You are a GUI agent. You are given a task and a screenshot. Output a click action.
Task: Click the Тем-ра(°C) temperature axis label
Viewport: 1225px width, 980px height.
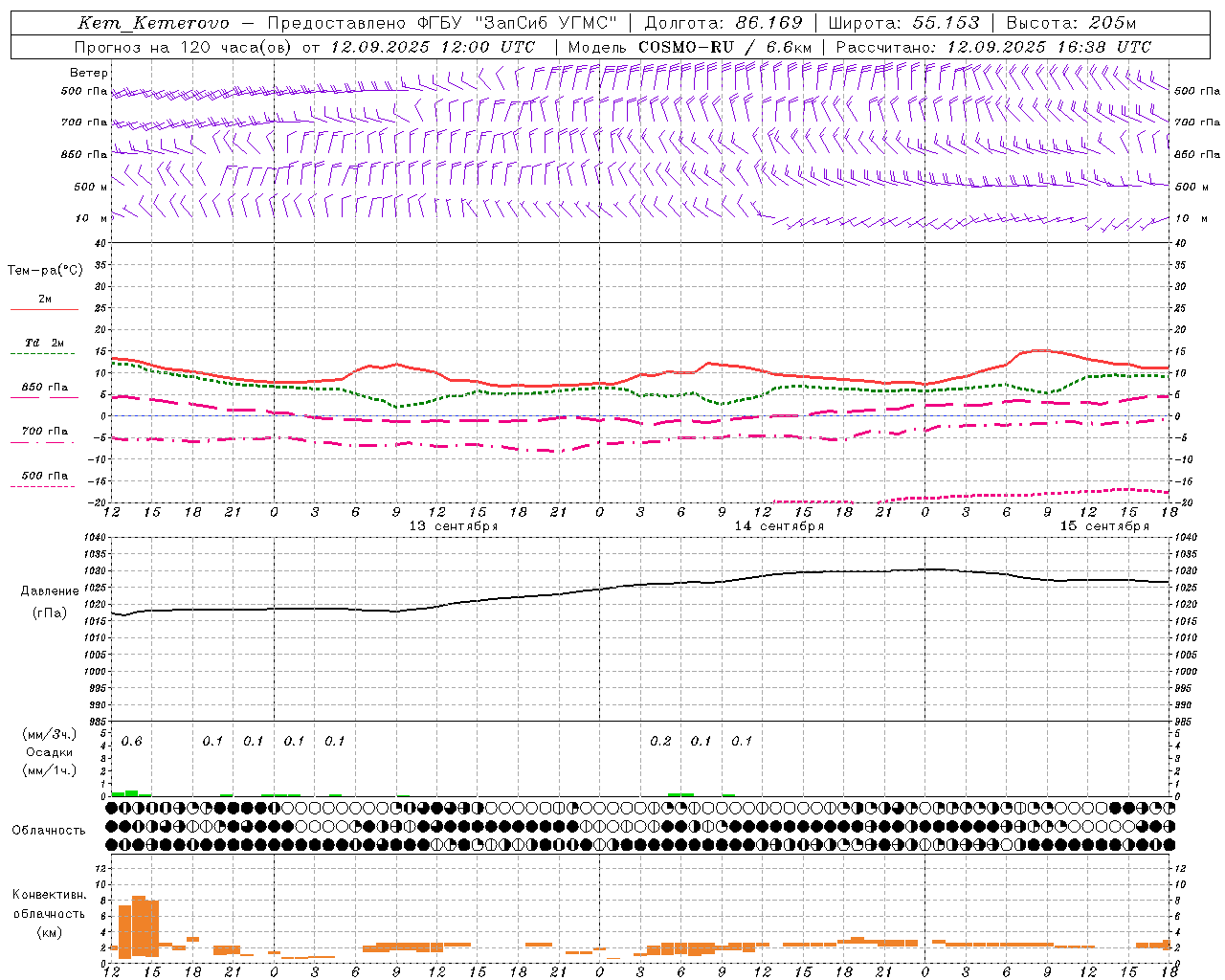coord(45,271)
